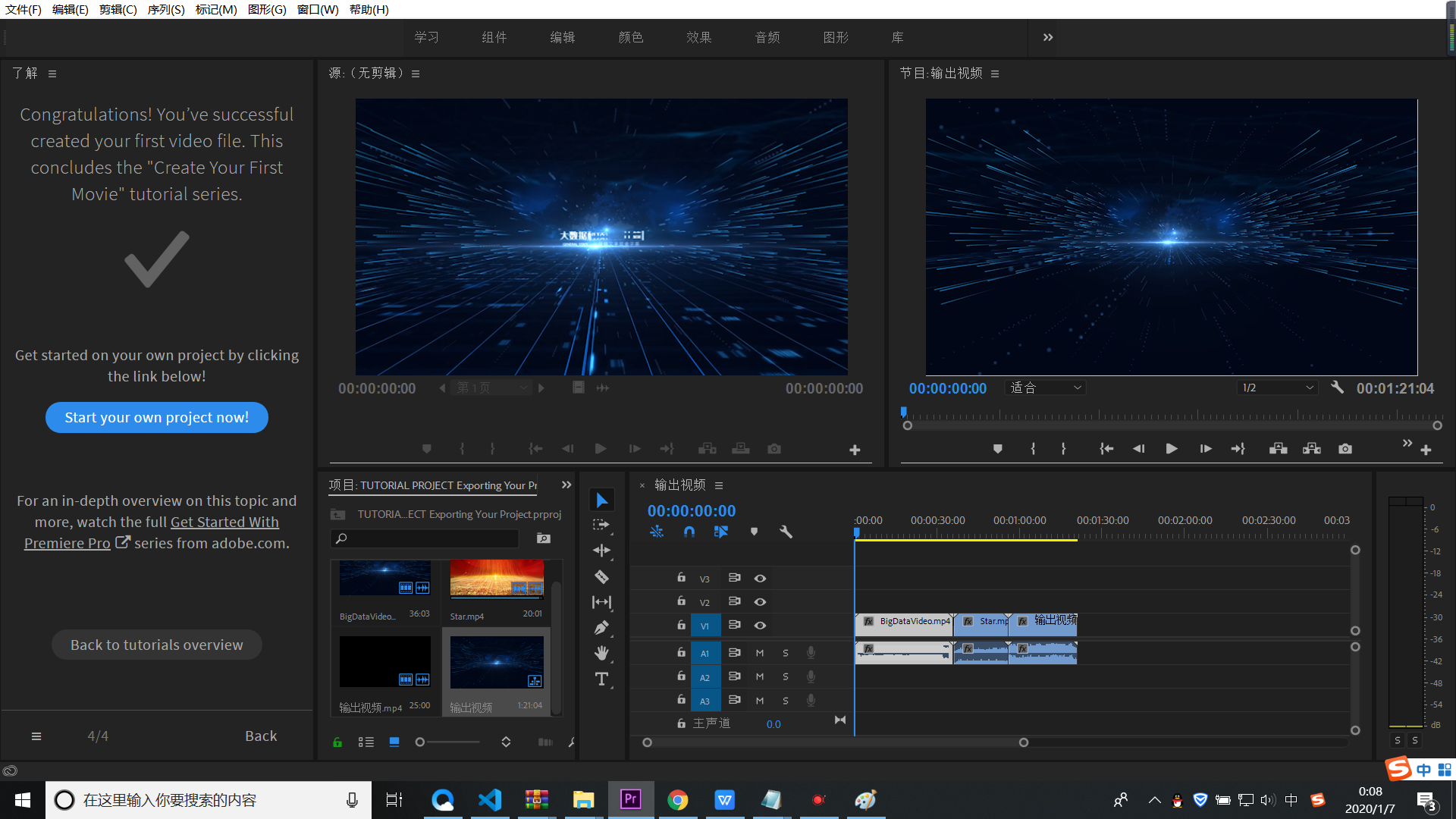Click the Snap toggle icon in timeline
This screenshot has height=819, width=1456.
pos(690,532)
